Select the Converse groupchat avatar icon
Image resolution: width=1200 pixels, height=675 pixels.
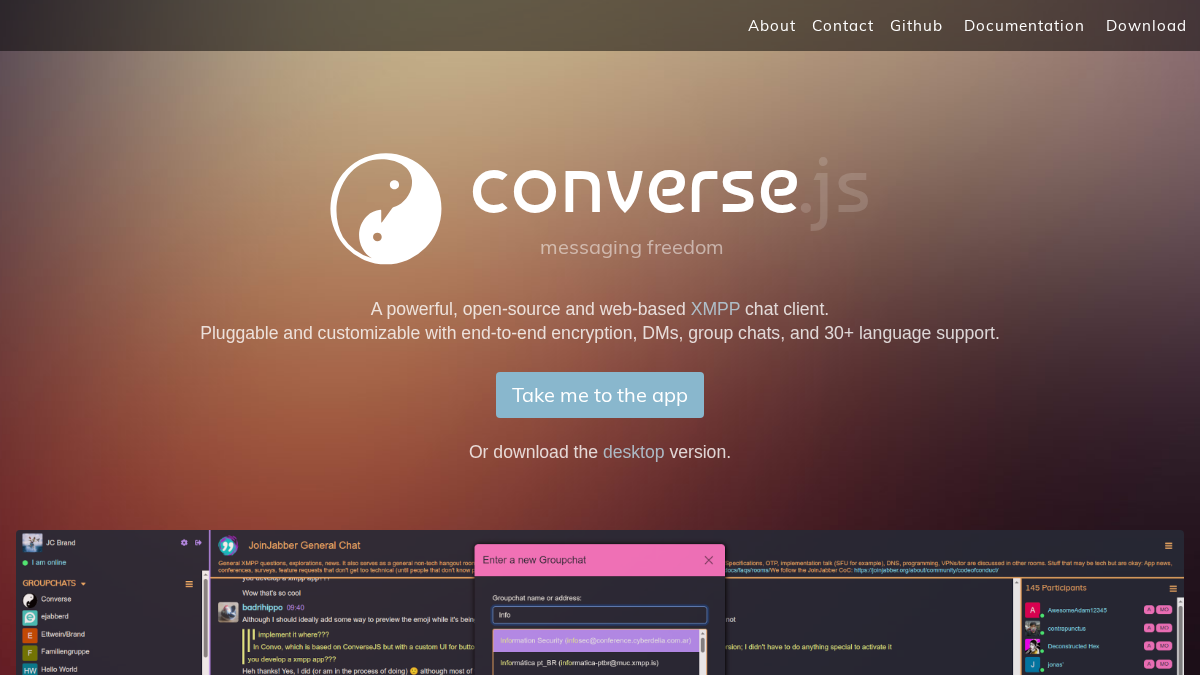[29, 600]
